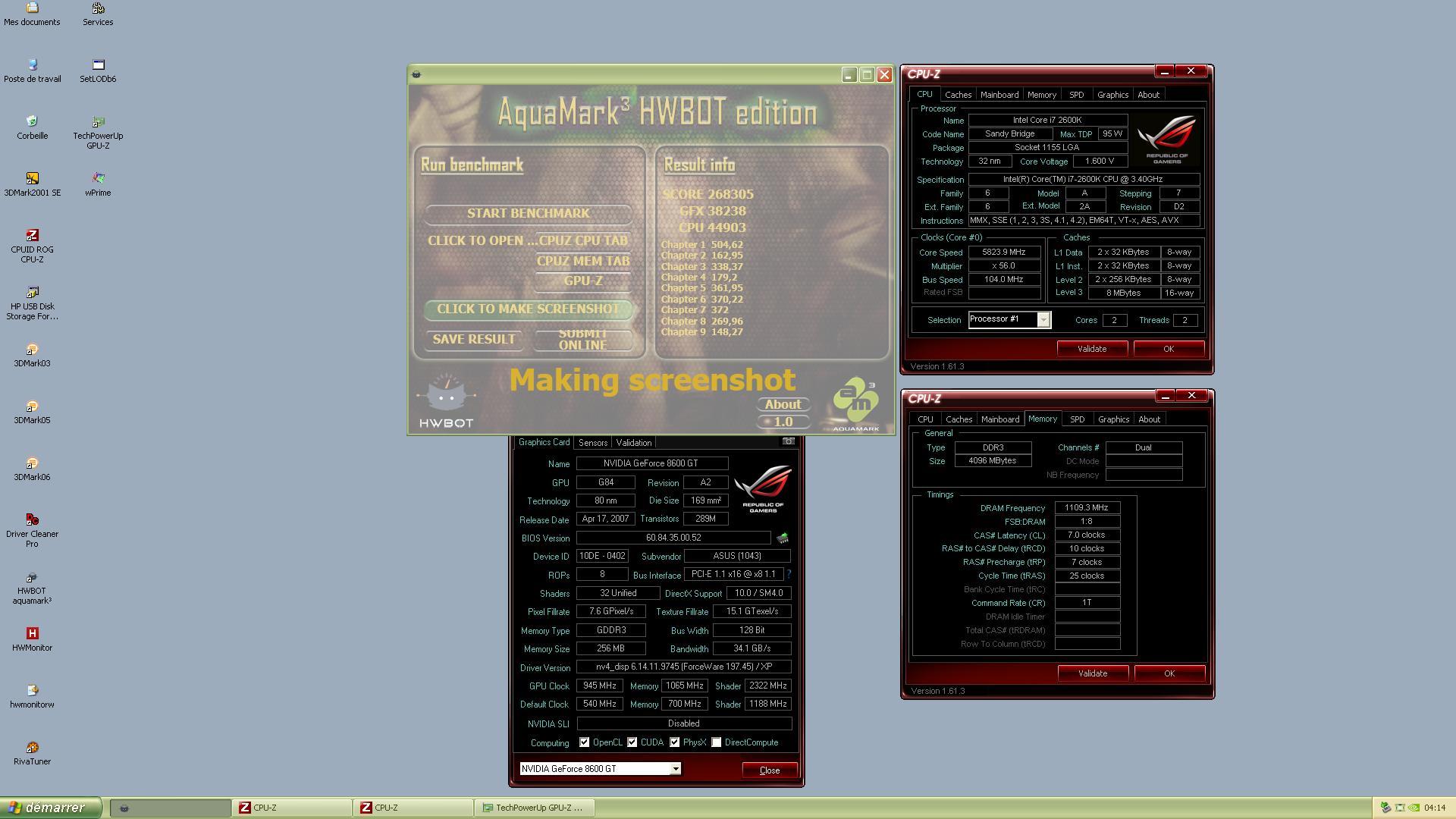
Task: Click SUBMIT ONLINE button
Action: [582, 340]
